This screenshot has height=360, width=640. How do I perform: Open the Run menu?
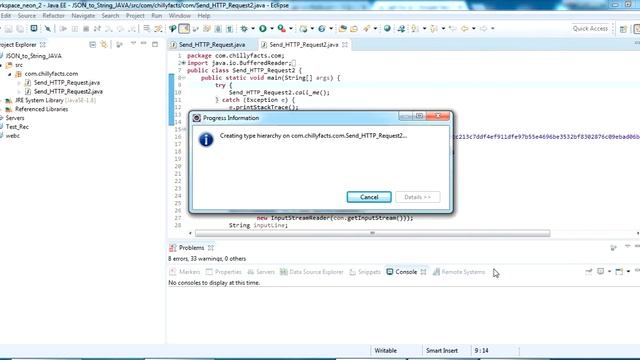157,16
